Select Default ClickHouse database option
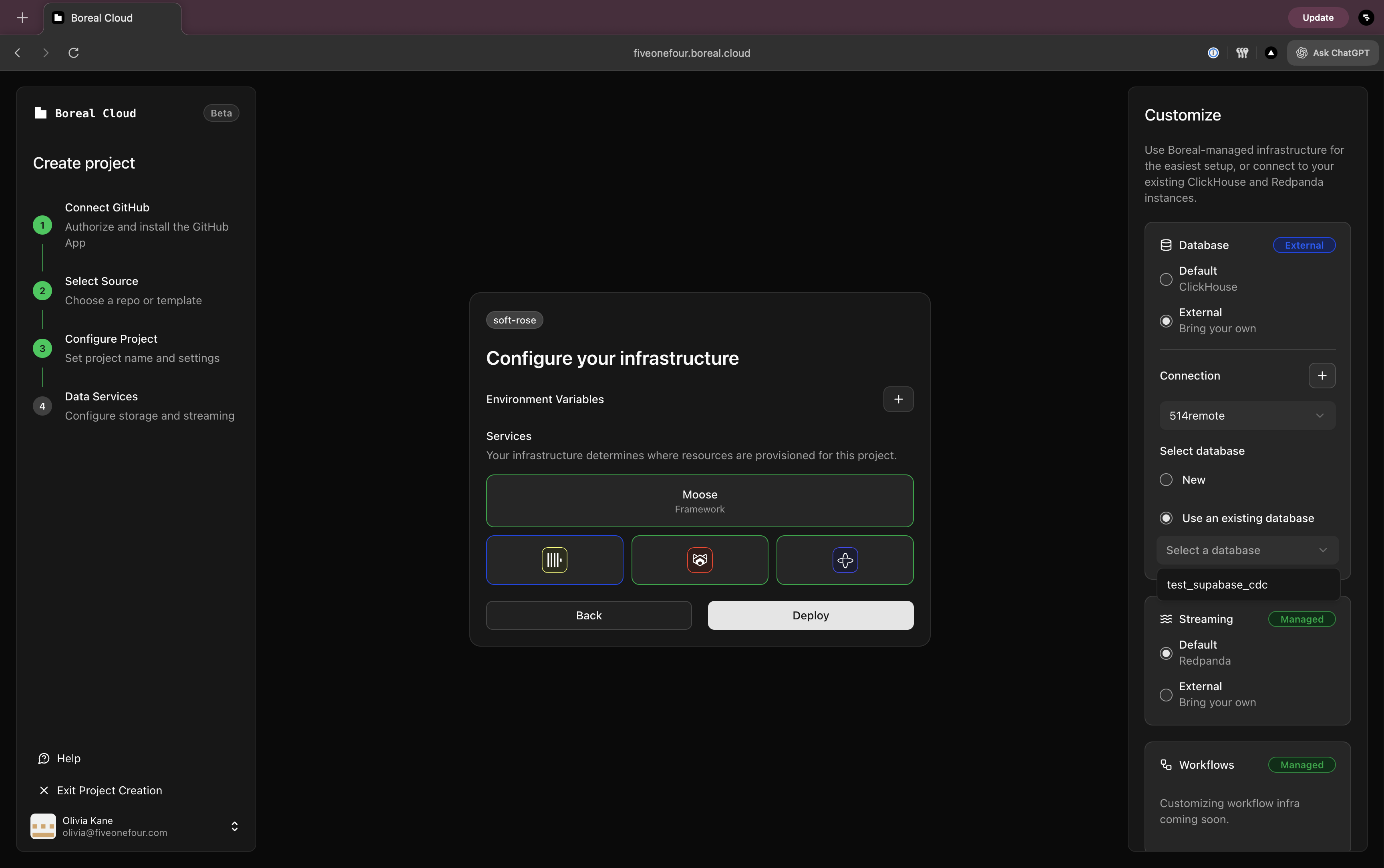This screenshot has width=1384, height=868. click(1166, 279)
